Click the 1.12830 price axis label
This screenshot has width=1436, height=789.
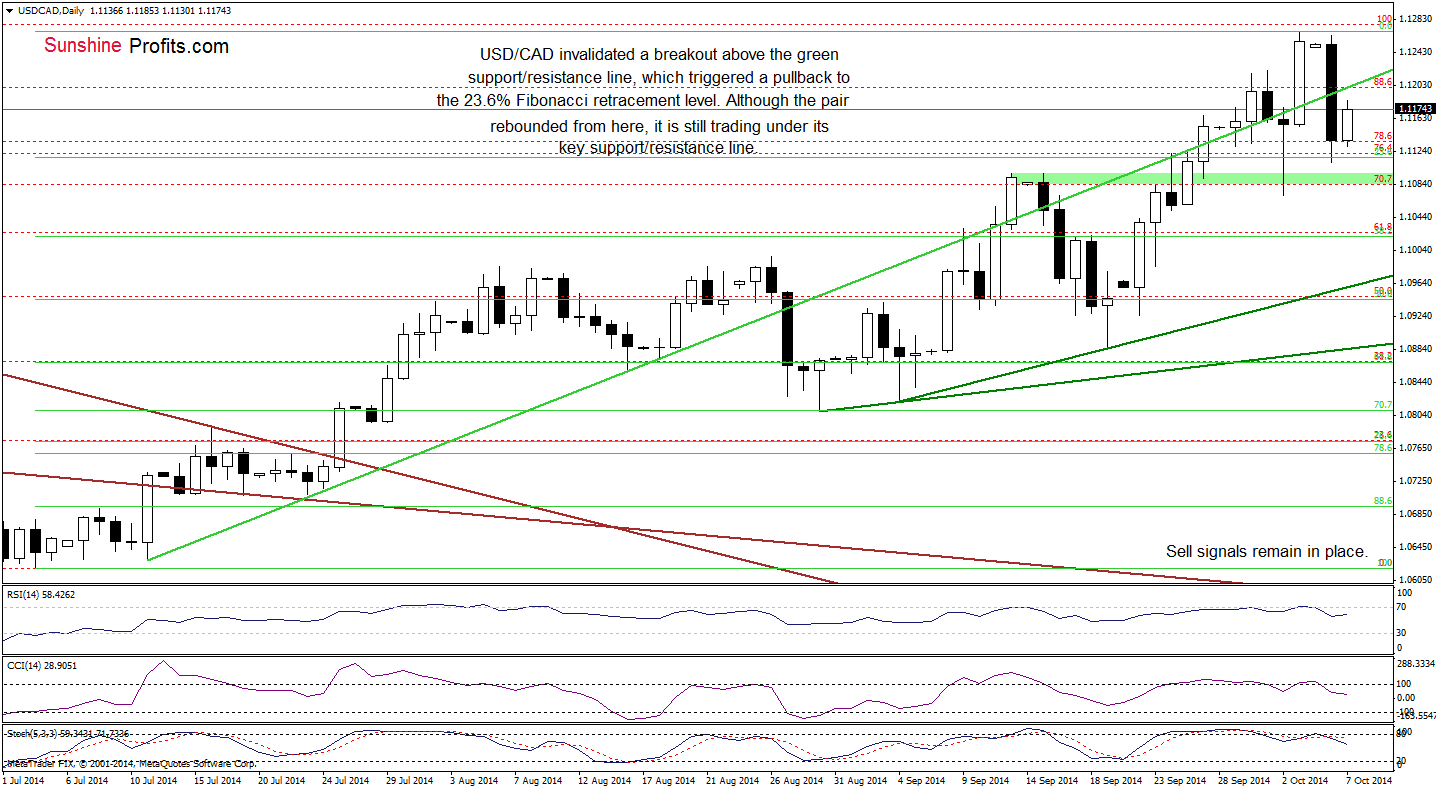click(x=1415, y=19)
